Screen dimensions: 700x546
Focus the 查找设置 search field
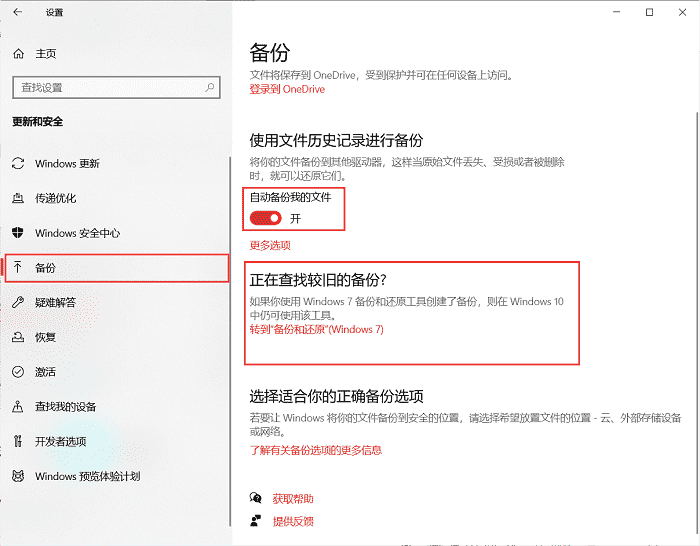(x=117, y=88)
